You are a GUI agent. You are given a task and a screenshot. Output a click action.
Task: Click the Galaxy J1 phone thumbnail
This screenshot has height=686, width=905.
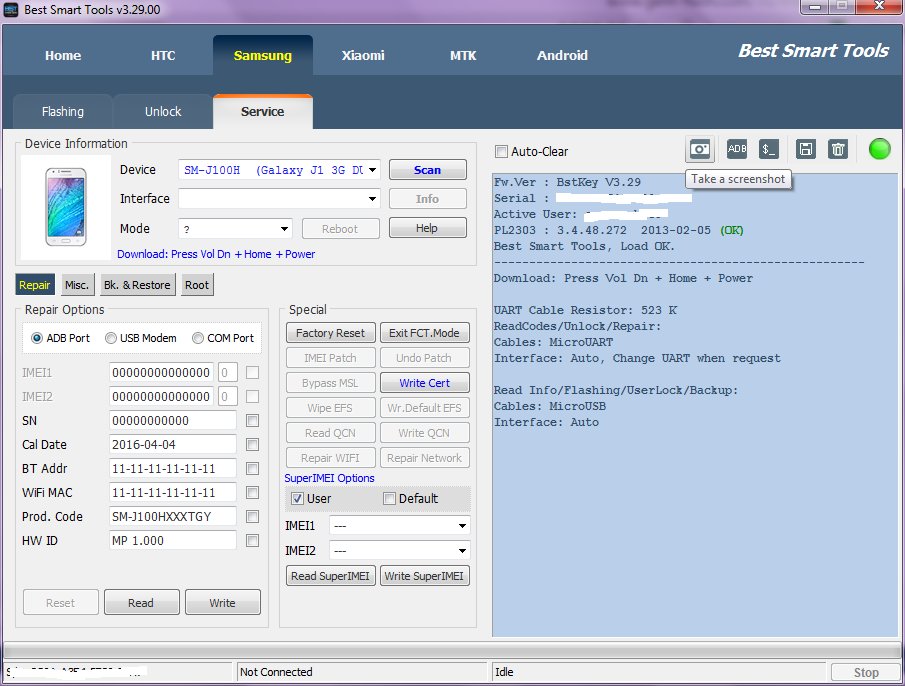click(66, 207)
